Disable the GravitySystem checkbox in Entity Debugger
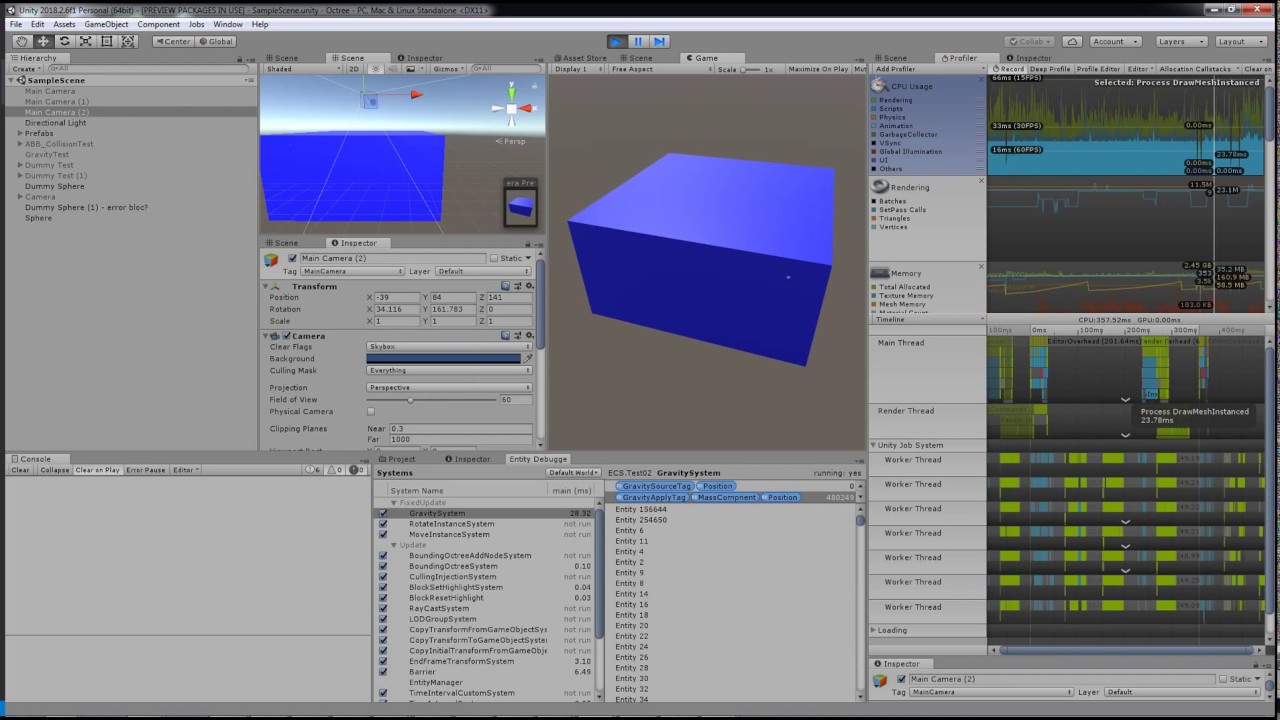This screenshot has width=1280, height=720. coord(383,513)
